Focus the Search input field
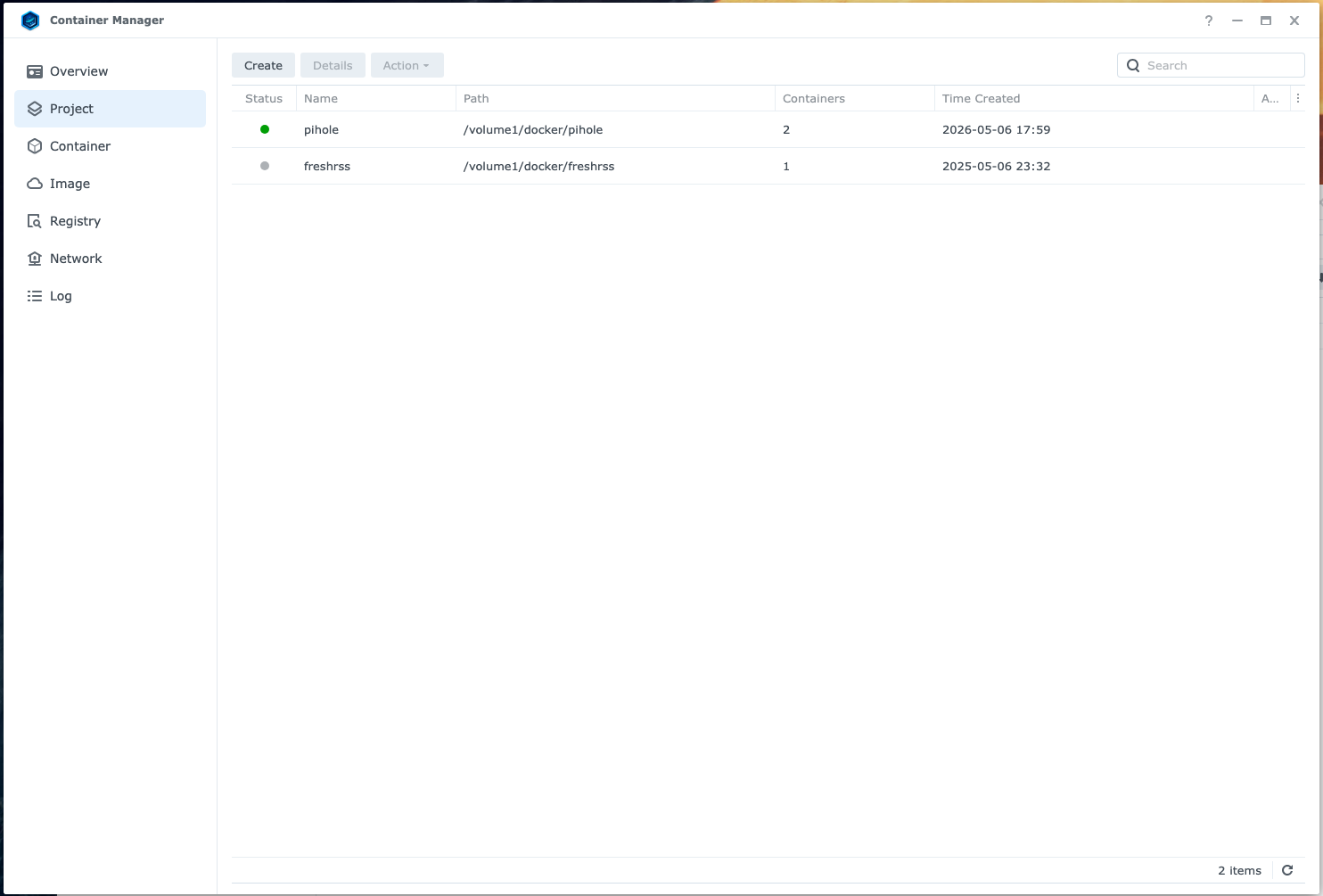 (1211, 65)
